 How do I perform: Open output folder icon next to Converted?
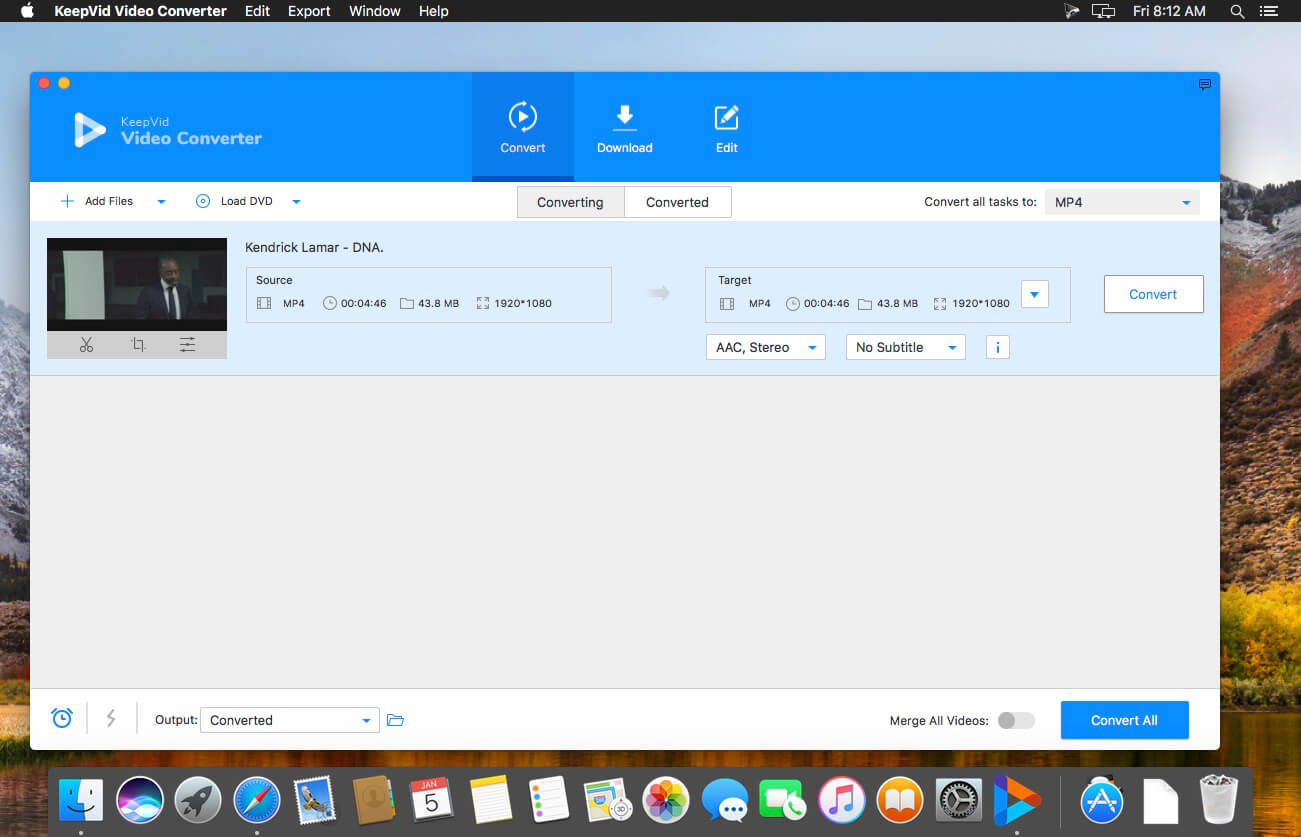395,720
